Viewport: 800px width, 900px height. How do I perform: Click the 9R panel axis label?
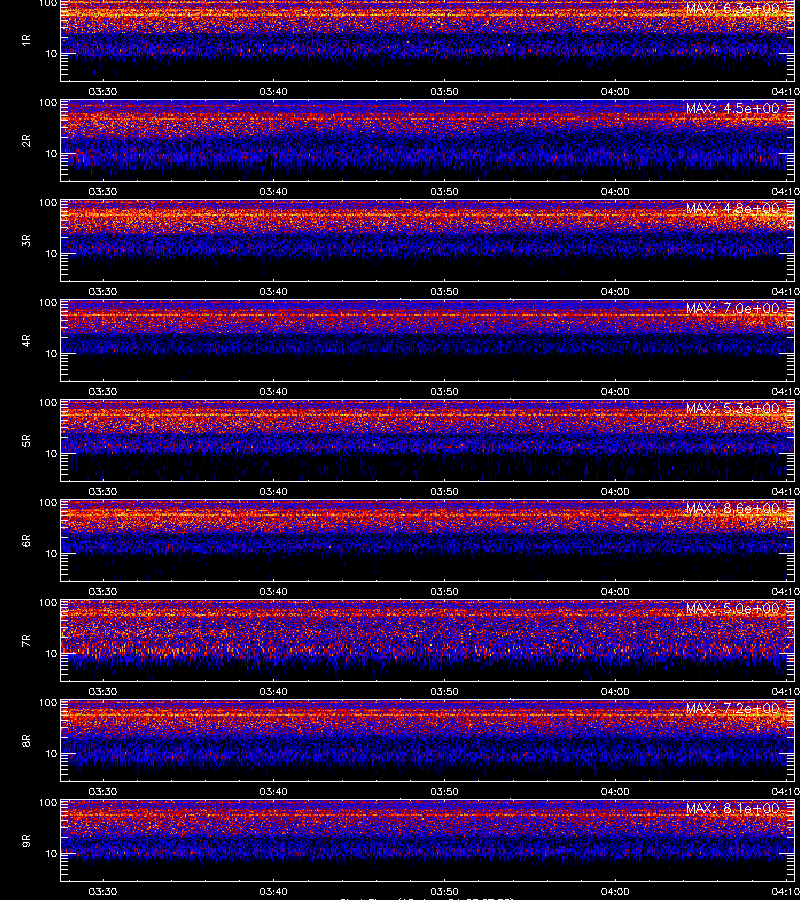point(26,841)
